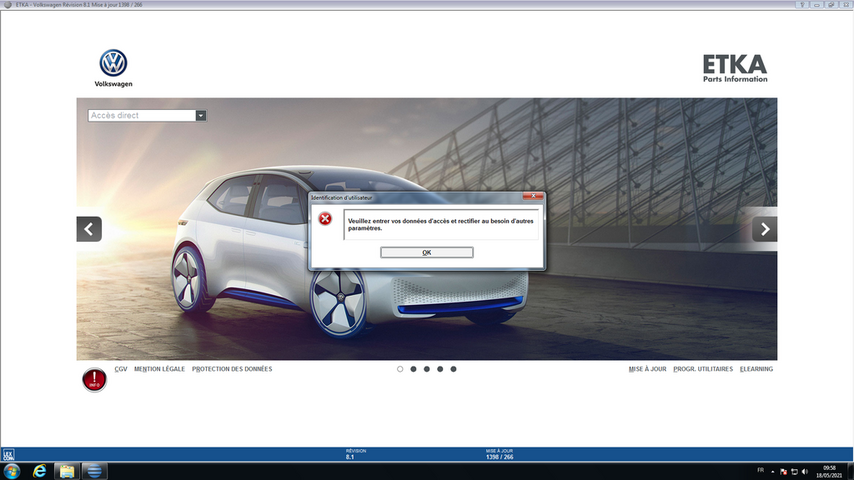The height and width of the screenshot is (480, 854).
Task: Click the red error icon in dialog
Action: click(325, 219)
